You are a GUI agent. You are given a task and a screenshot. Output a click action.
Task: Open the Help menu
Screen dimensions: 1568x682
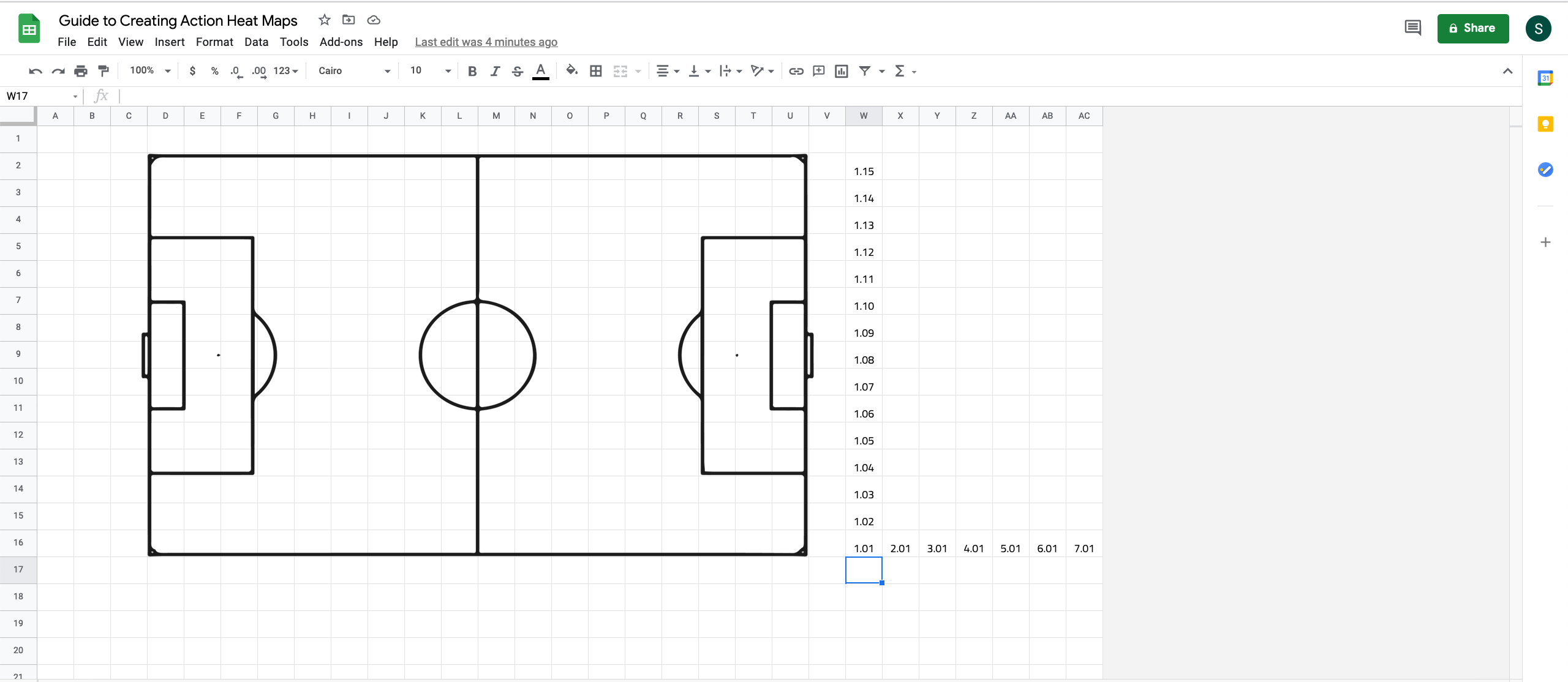pos(386,42)
